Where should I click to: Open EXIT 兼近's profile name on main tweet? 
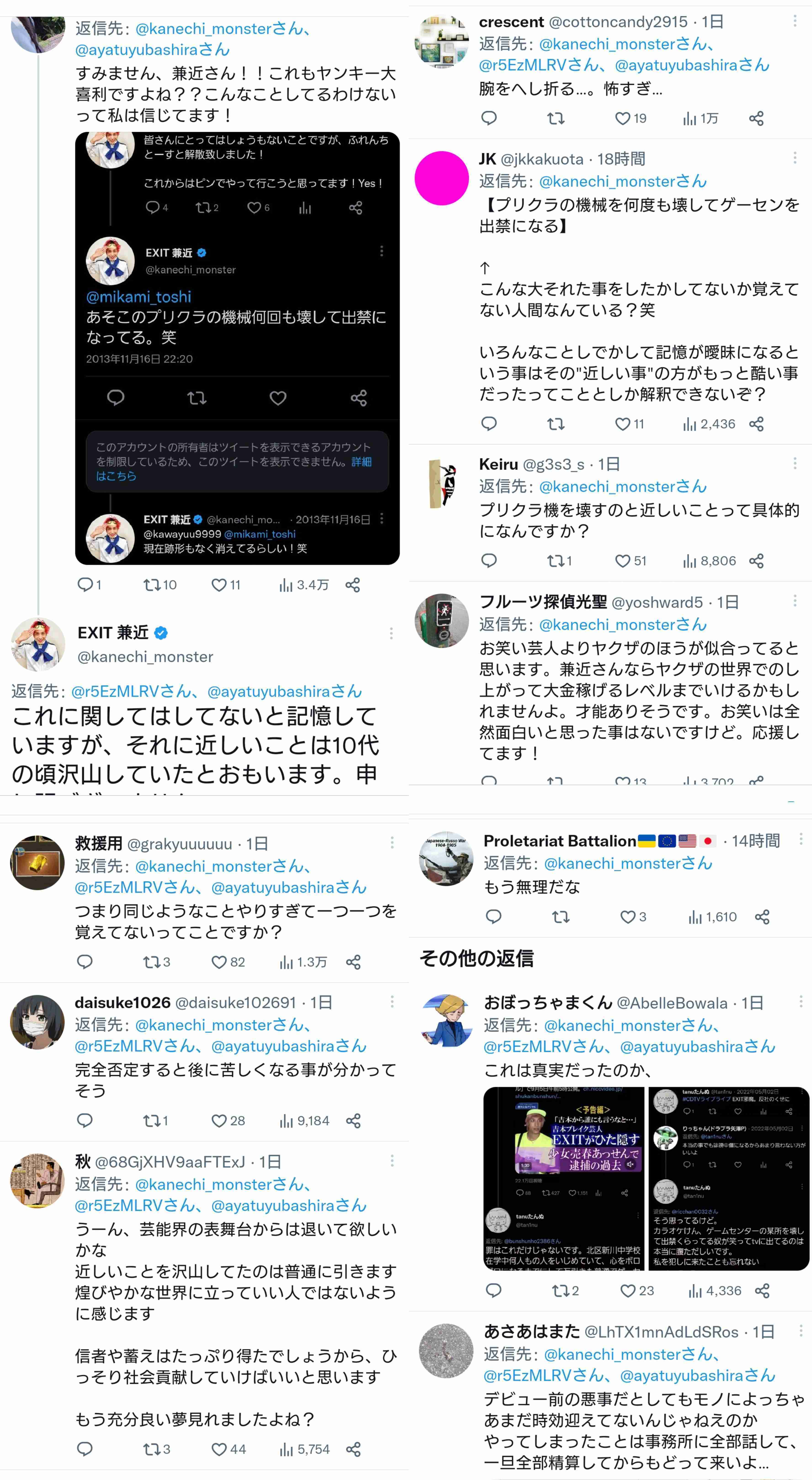(113, 633)
